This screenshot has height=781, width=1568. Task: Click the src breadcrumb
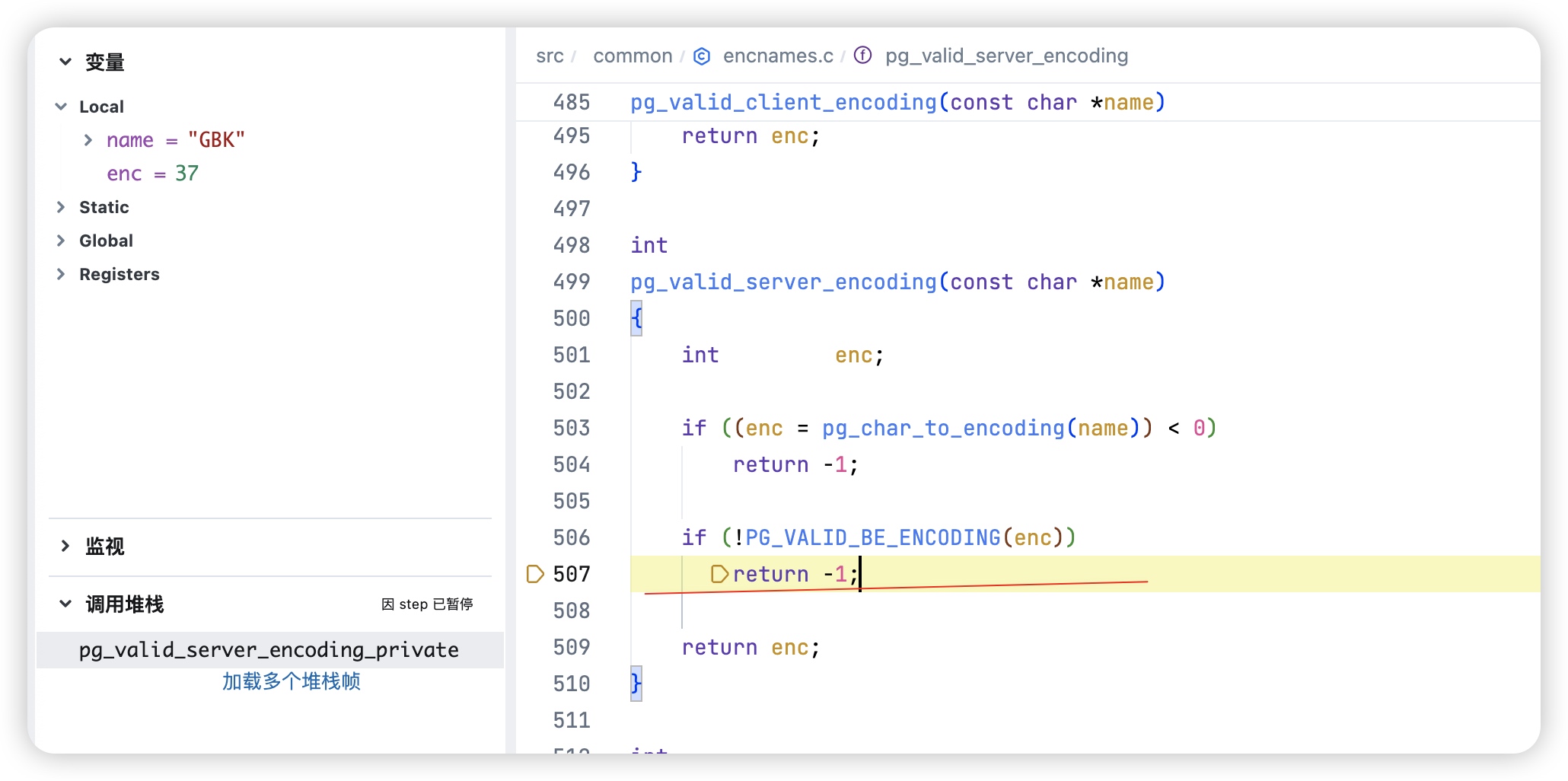(x=550, y=56)
